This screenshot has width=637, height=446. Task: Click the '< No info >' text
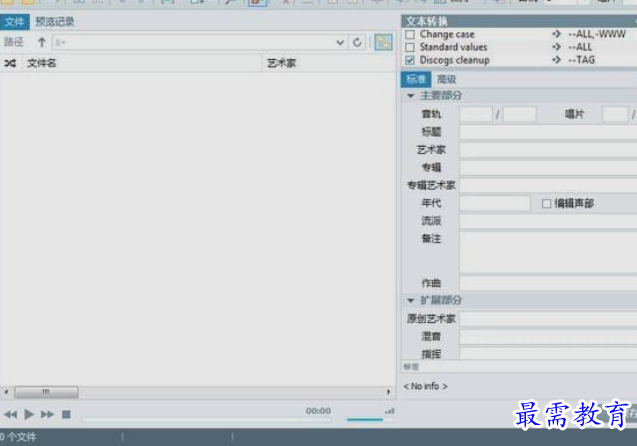(x=426, y=386)
